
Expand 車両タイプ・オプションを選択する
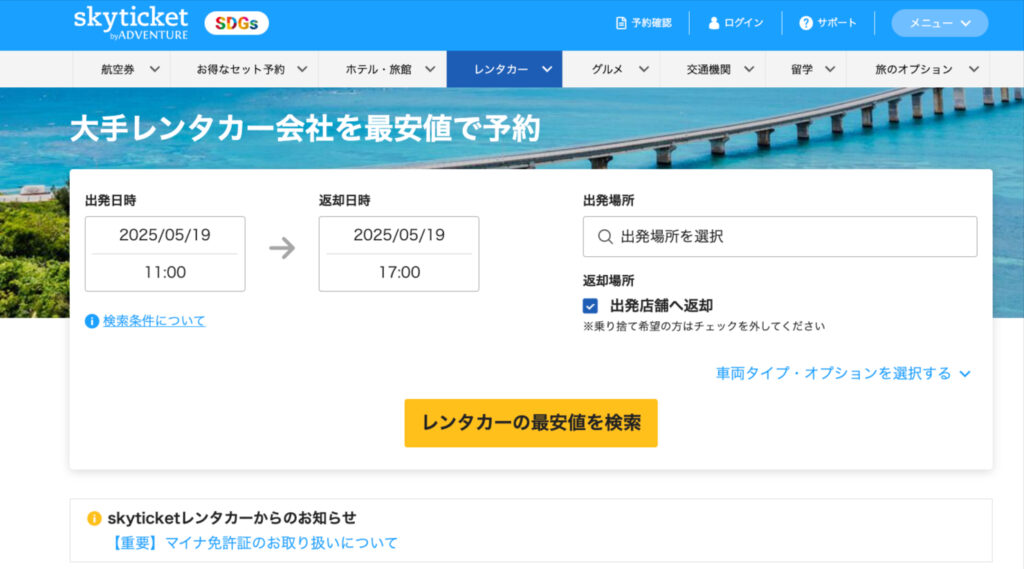tap(843, 374)
